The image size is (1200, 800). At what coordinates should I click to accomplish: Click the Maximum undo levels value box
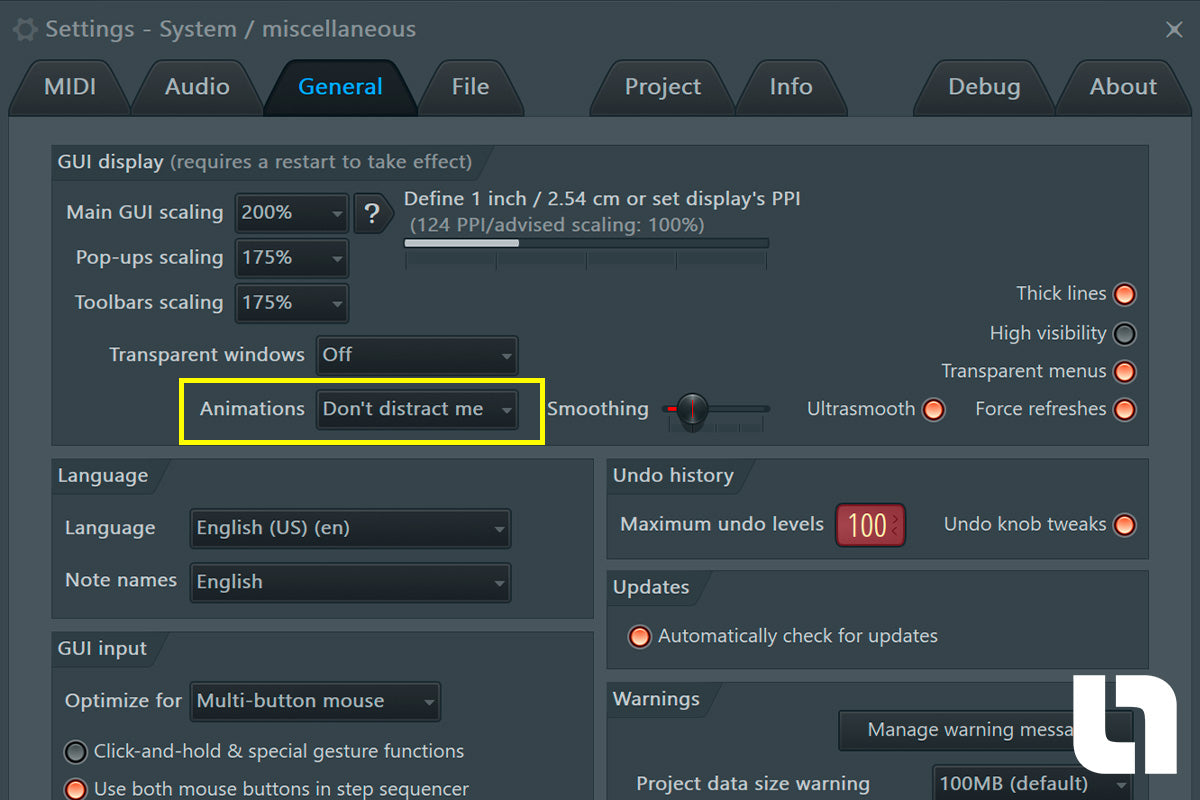point(869,525)
